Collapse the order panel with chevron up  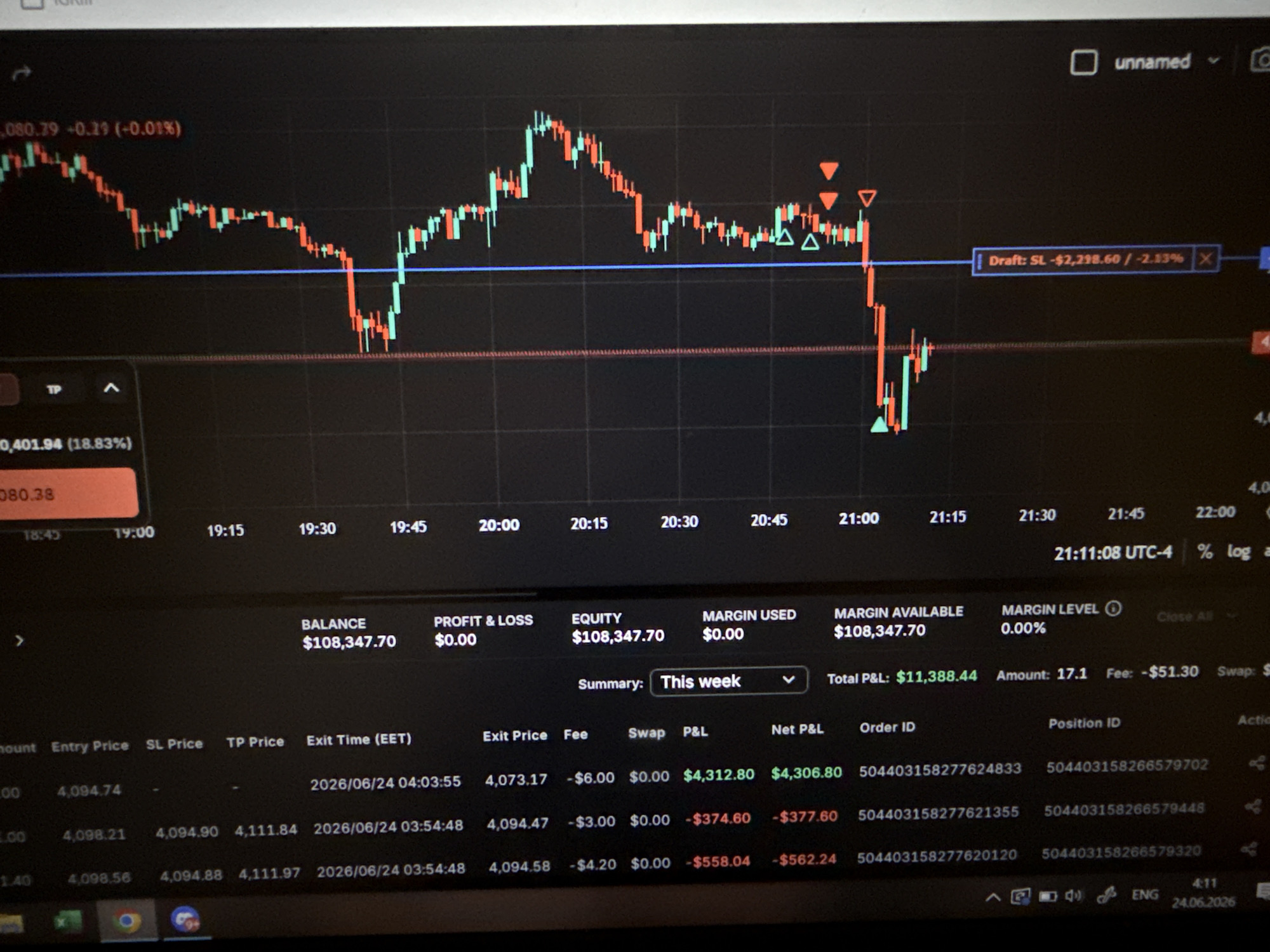[111, 388]
